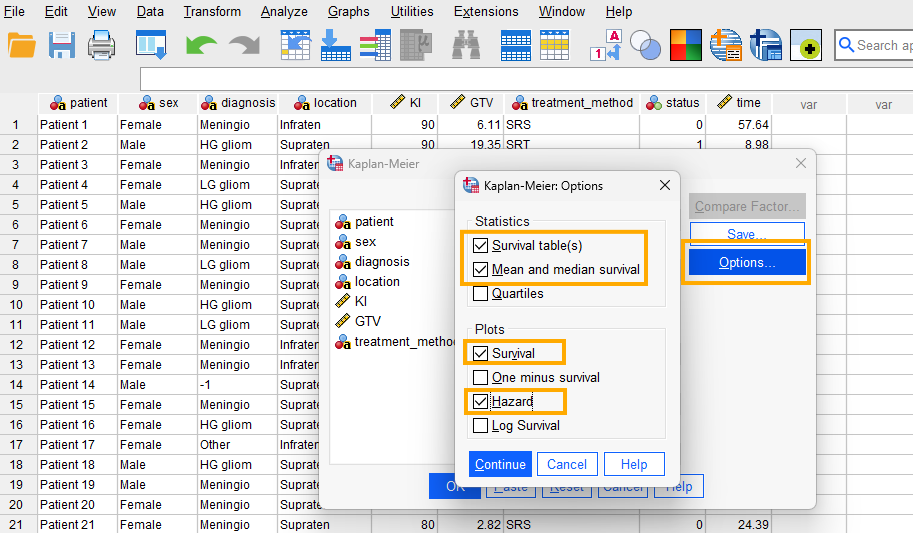Select the treatment_method column header
913x533 pixels.
572,103
